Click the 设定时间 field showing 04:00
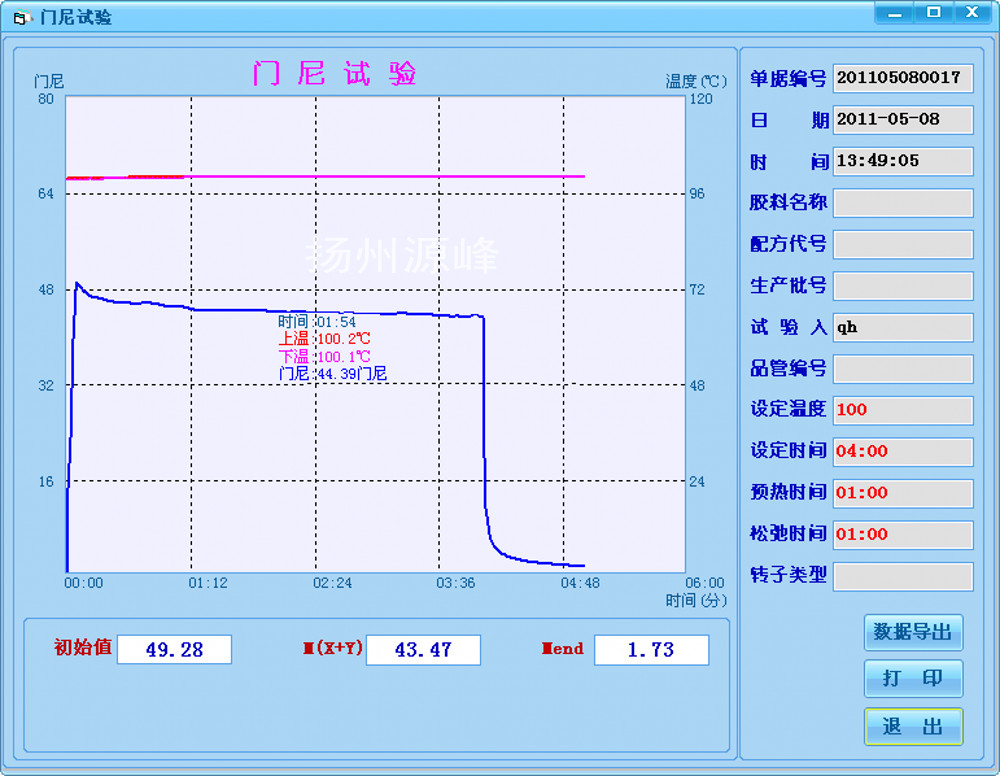Viewport: 1000px width, 776px height. tap(903, 451)
